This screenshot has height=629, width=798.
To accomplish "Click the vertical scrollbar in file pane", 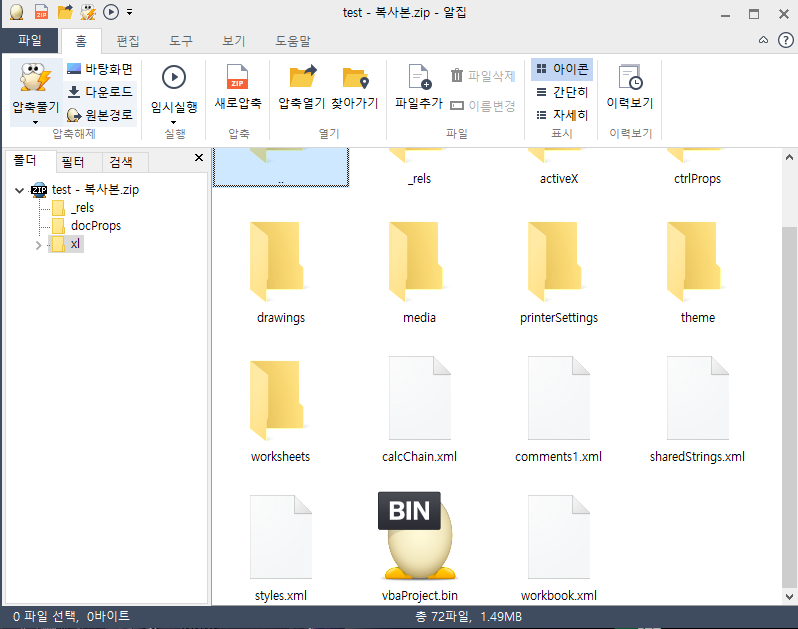I will [789, 400].
